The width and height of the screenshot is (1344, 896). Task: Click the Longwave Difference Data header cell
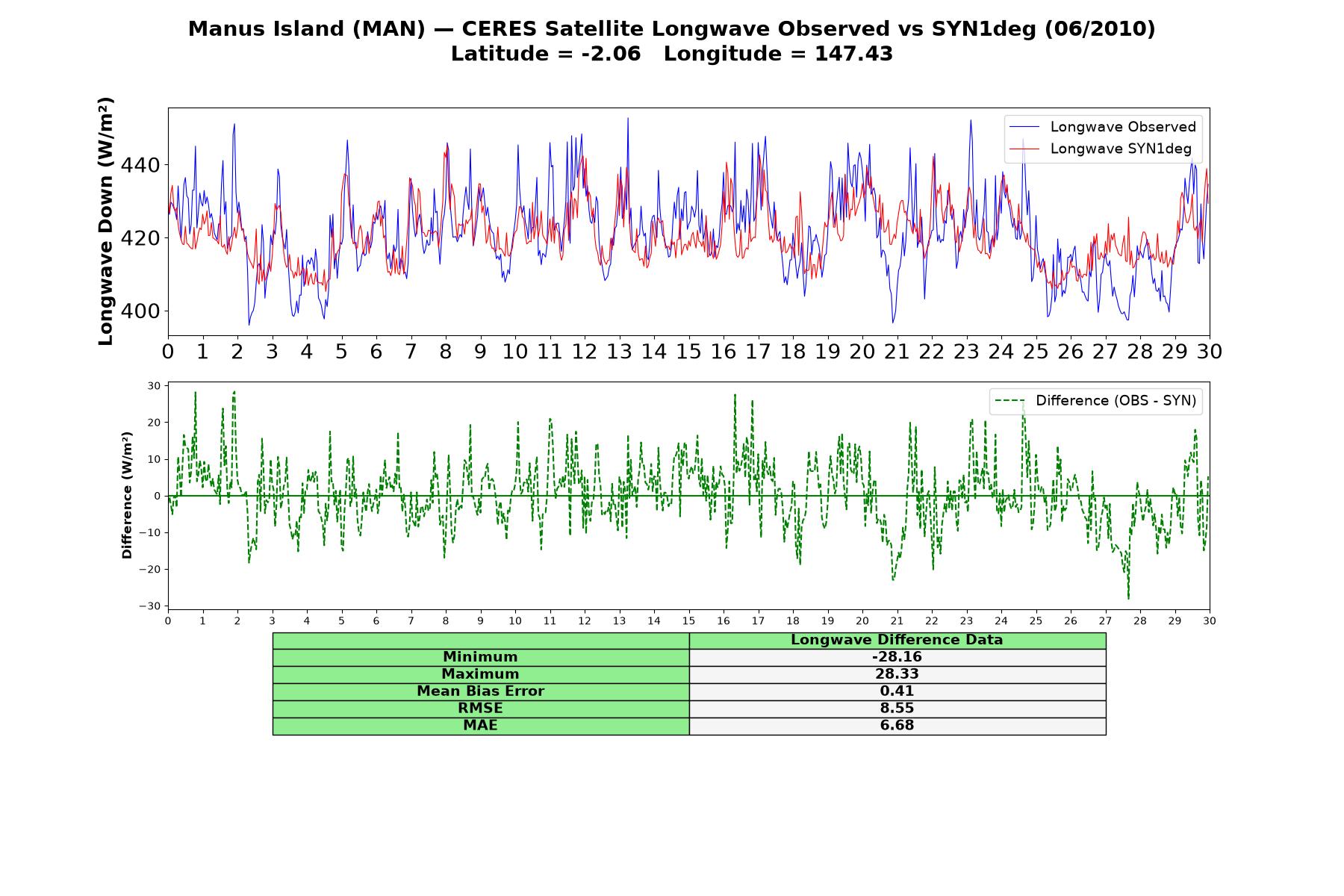[x=897, y=640]
